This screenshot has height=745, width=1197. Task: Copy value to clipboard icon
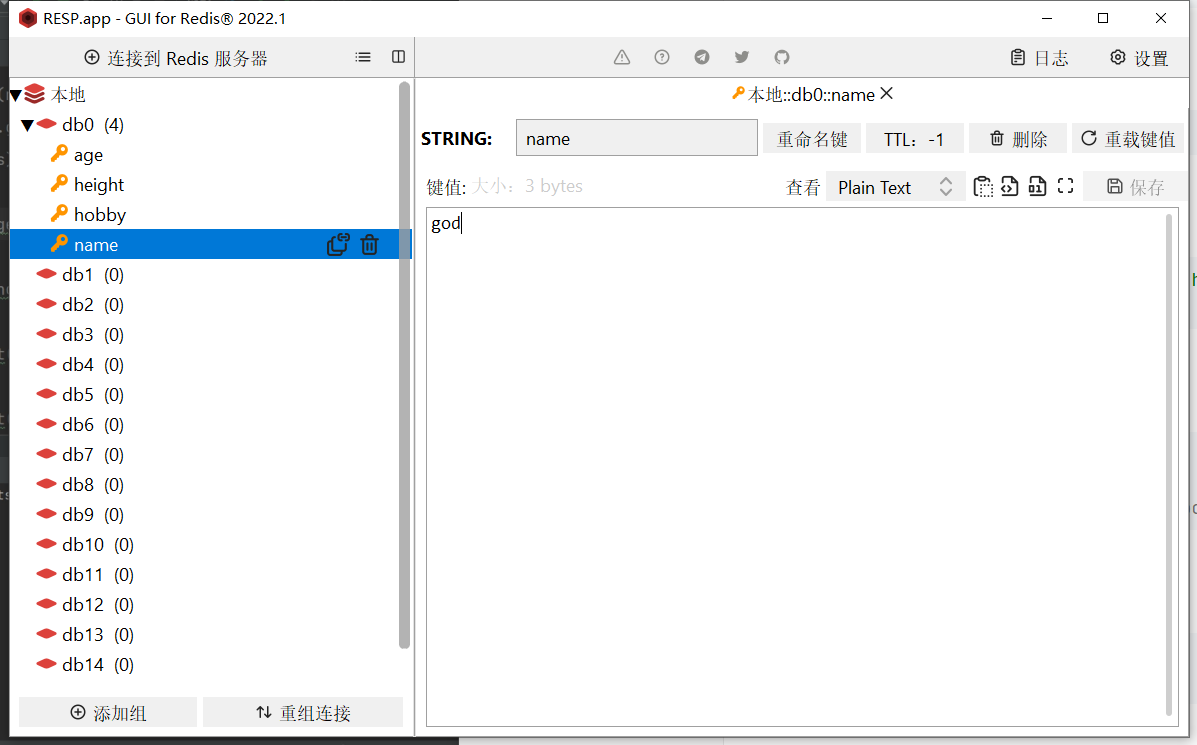[x=983, y=186]
